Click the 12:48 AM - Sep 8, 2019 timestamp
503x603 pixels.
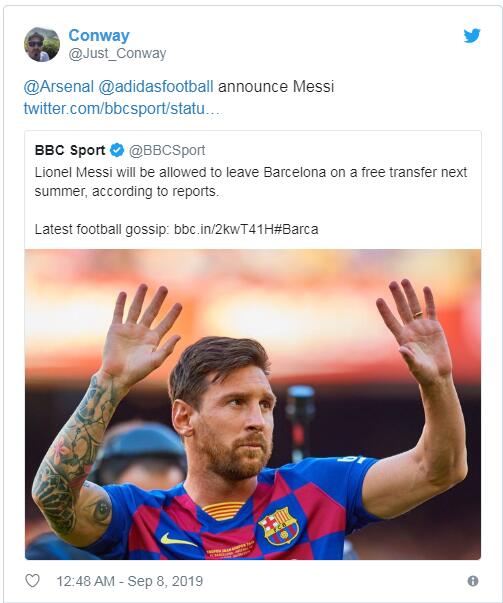[x=130, y=581]
